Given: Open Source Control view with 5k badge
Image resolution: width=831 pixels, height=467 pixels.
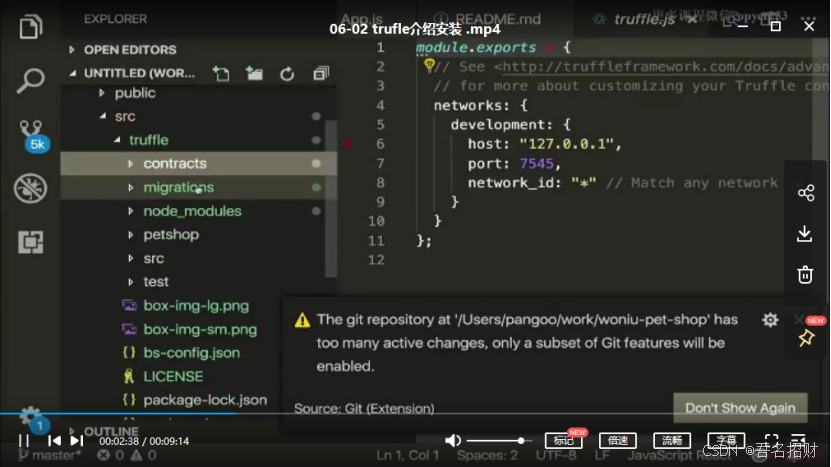Looking at the screenshot, I should pos(33,135).
